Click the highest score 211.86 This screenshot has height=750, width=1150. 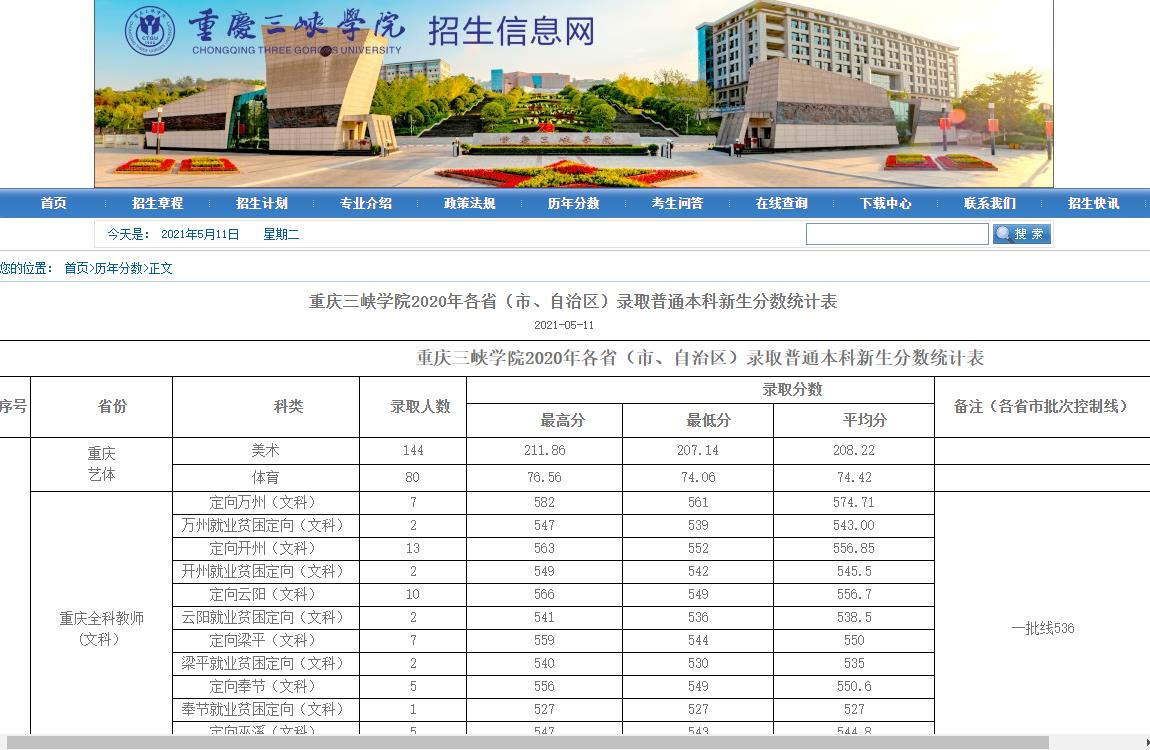[544, 450]
